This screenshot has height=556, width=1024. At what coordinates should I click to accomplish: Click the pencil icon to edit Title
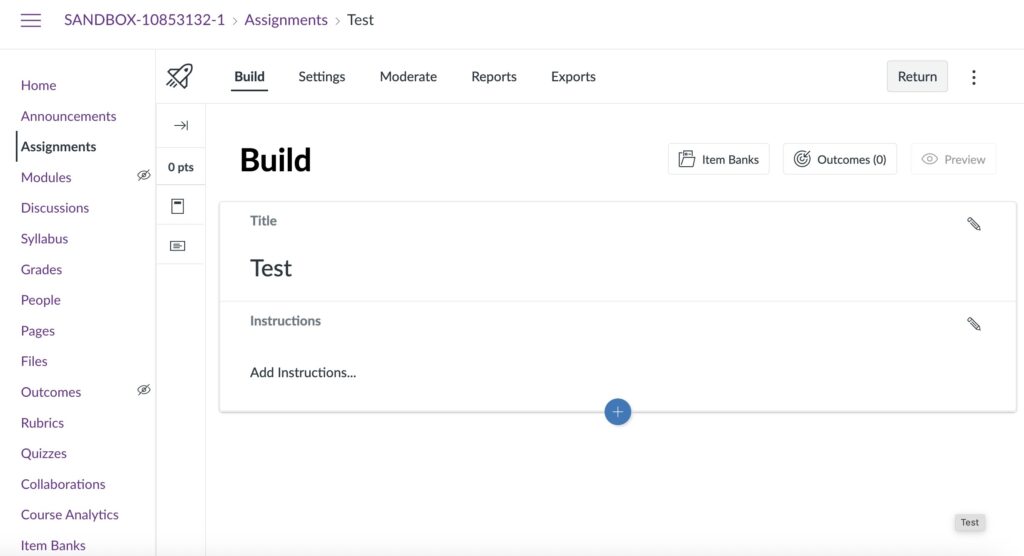973,224
